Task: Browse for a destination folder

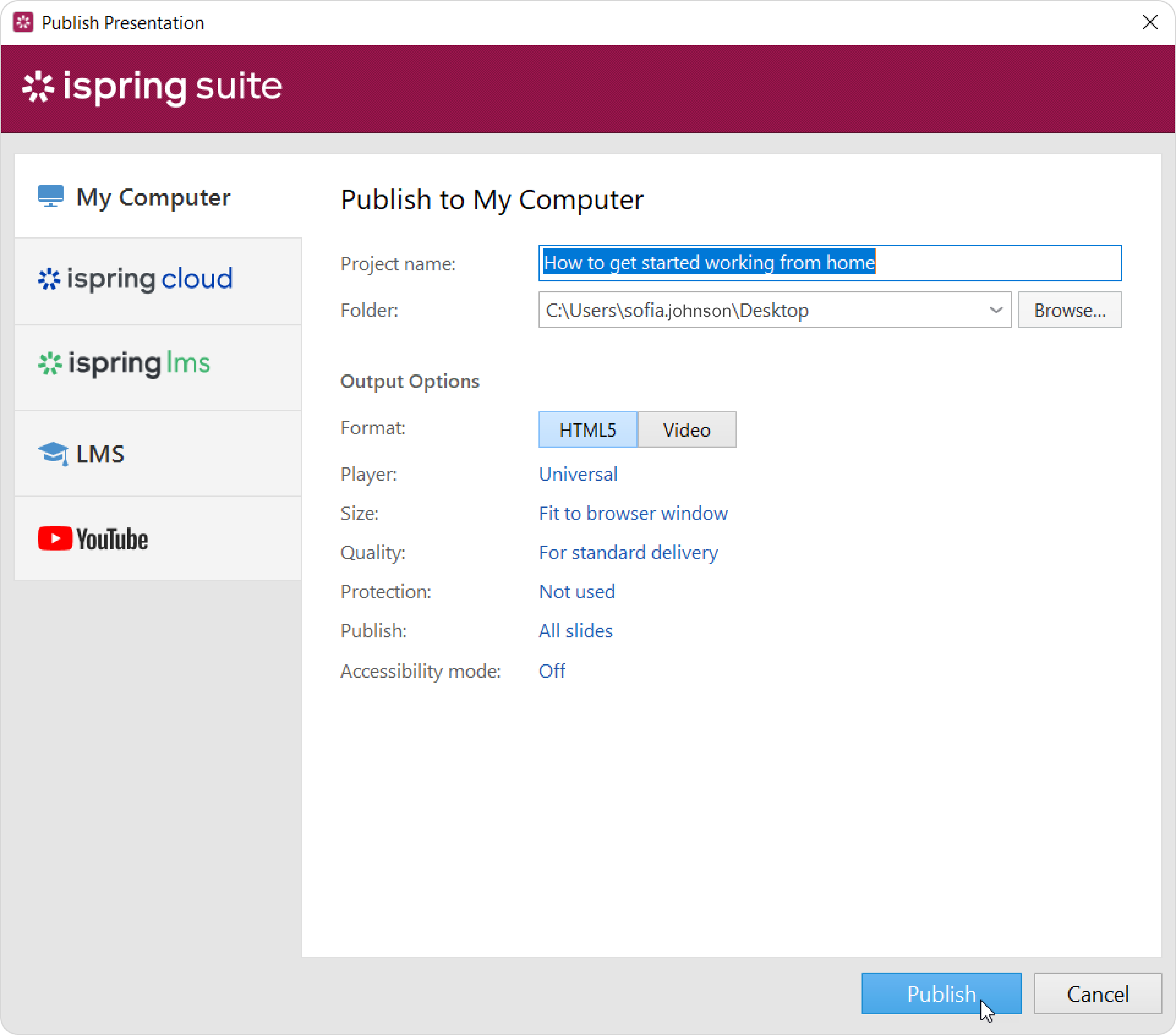Action: click(1070, 310)
